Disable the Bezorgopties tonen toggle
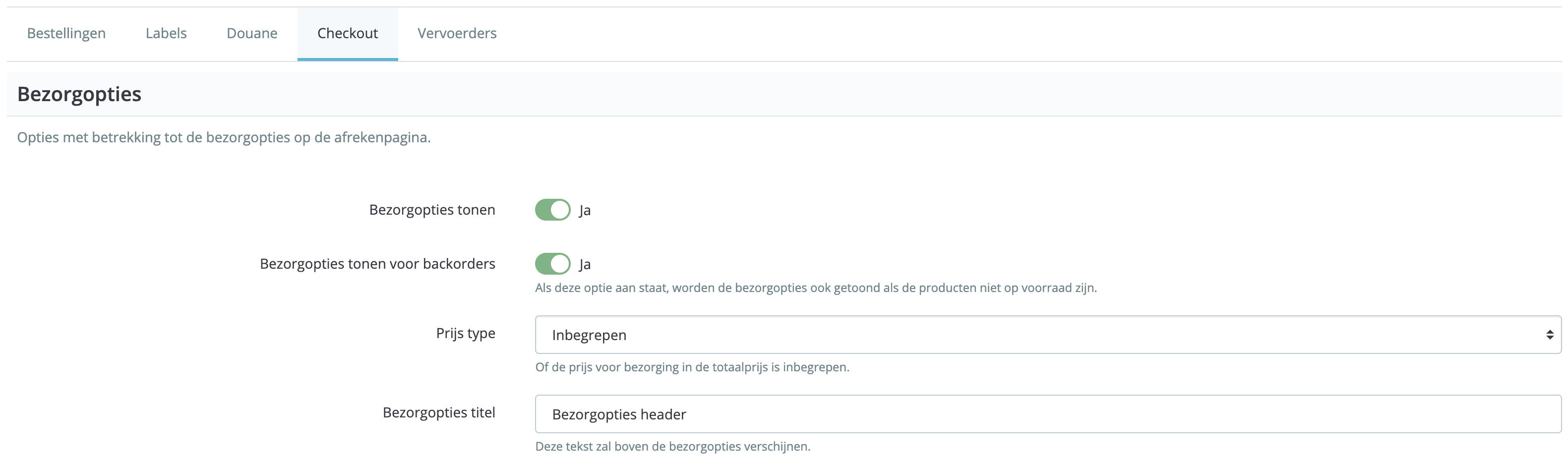The image size is (1568, 466). click(x=552, y=209)
